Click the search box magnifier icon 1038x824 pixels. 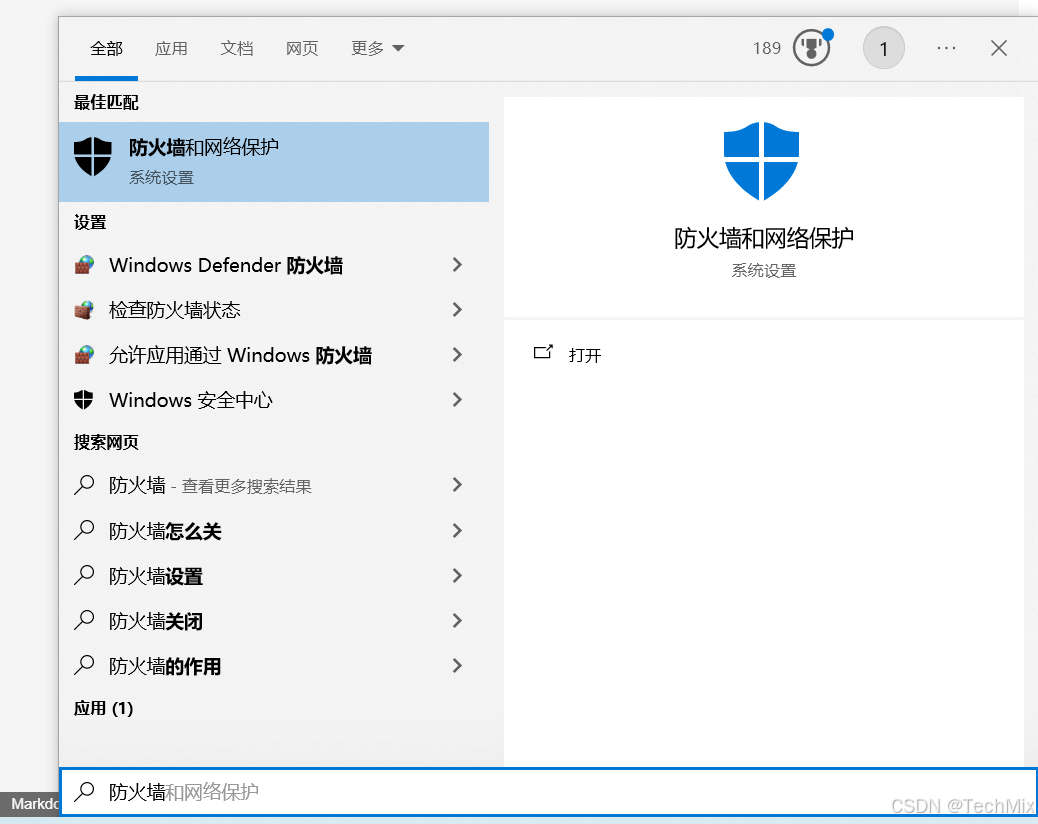tap(84, 792)
